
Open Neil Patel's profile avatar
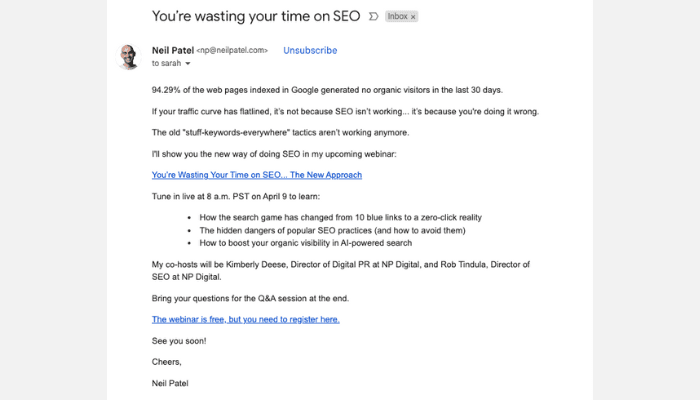pos(129,57)
